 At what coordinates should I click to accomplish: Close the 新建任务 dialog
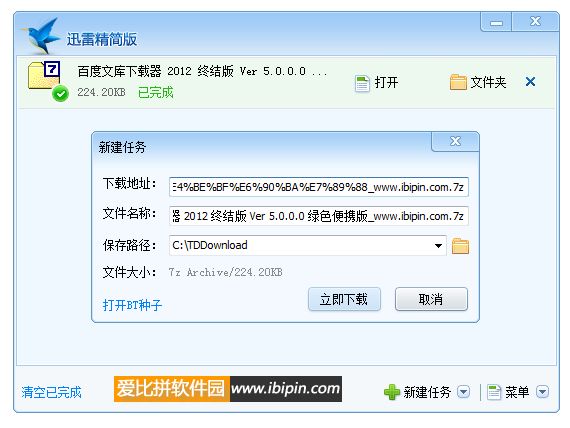click(455, 141)
